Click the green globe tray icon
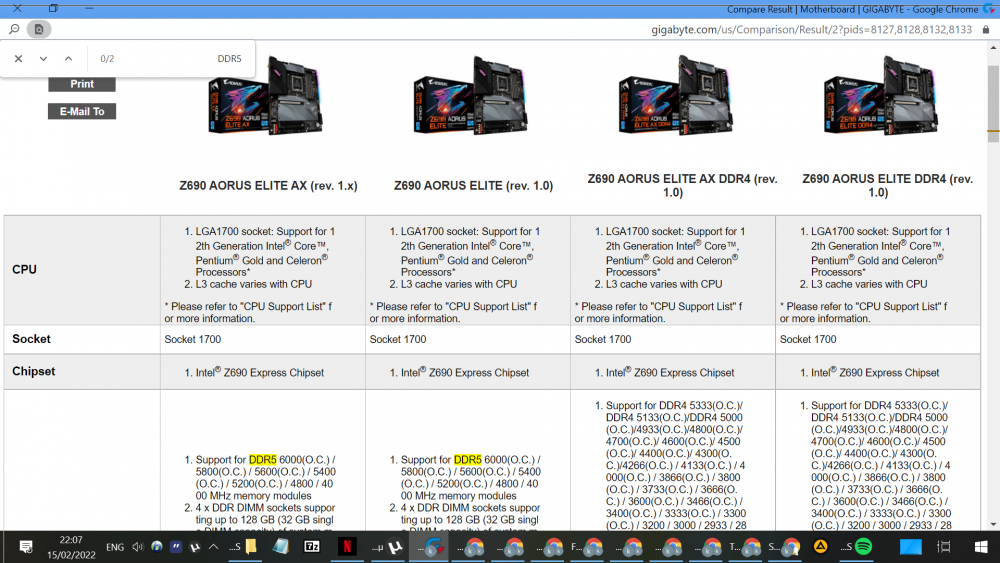Viewport: 1000px width, 563px height. click(157, 546)
